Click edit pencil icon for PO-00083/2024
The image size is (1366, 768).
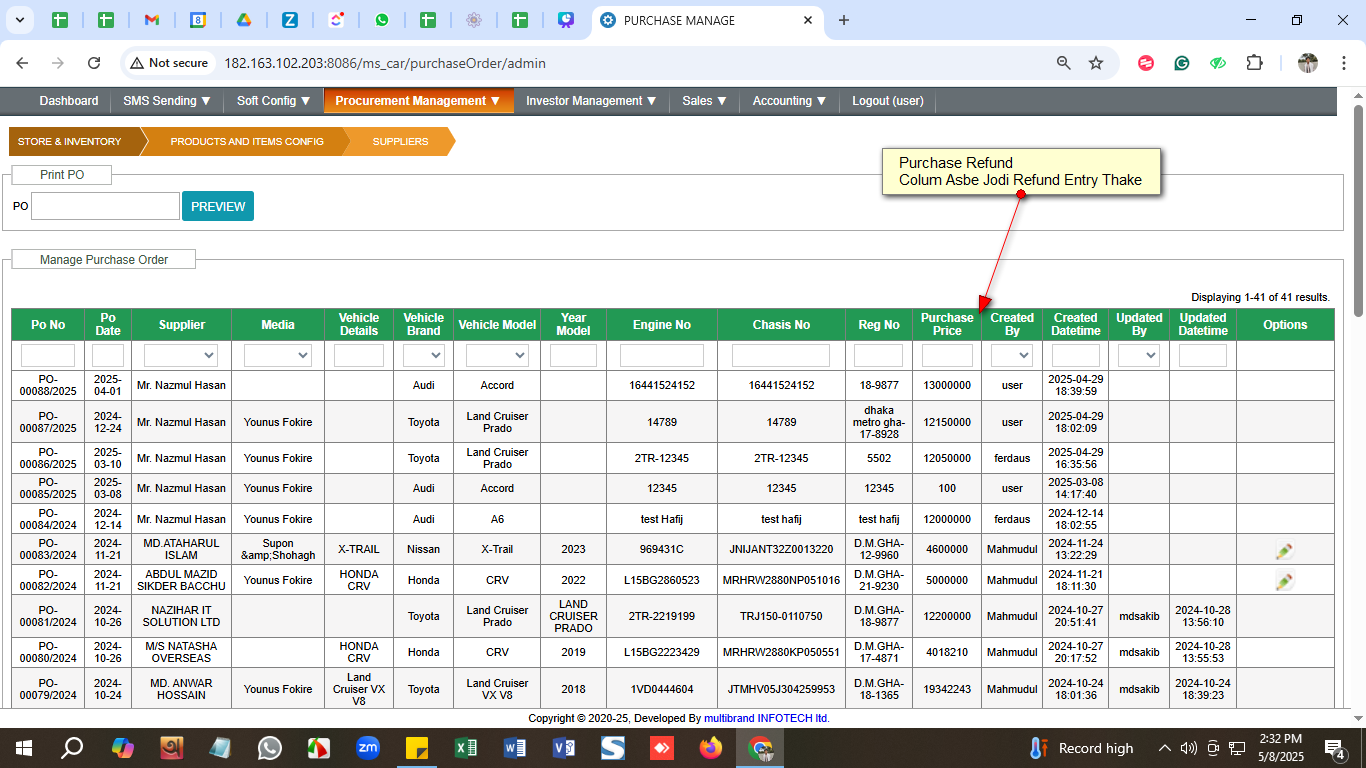coord(1284,550)
